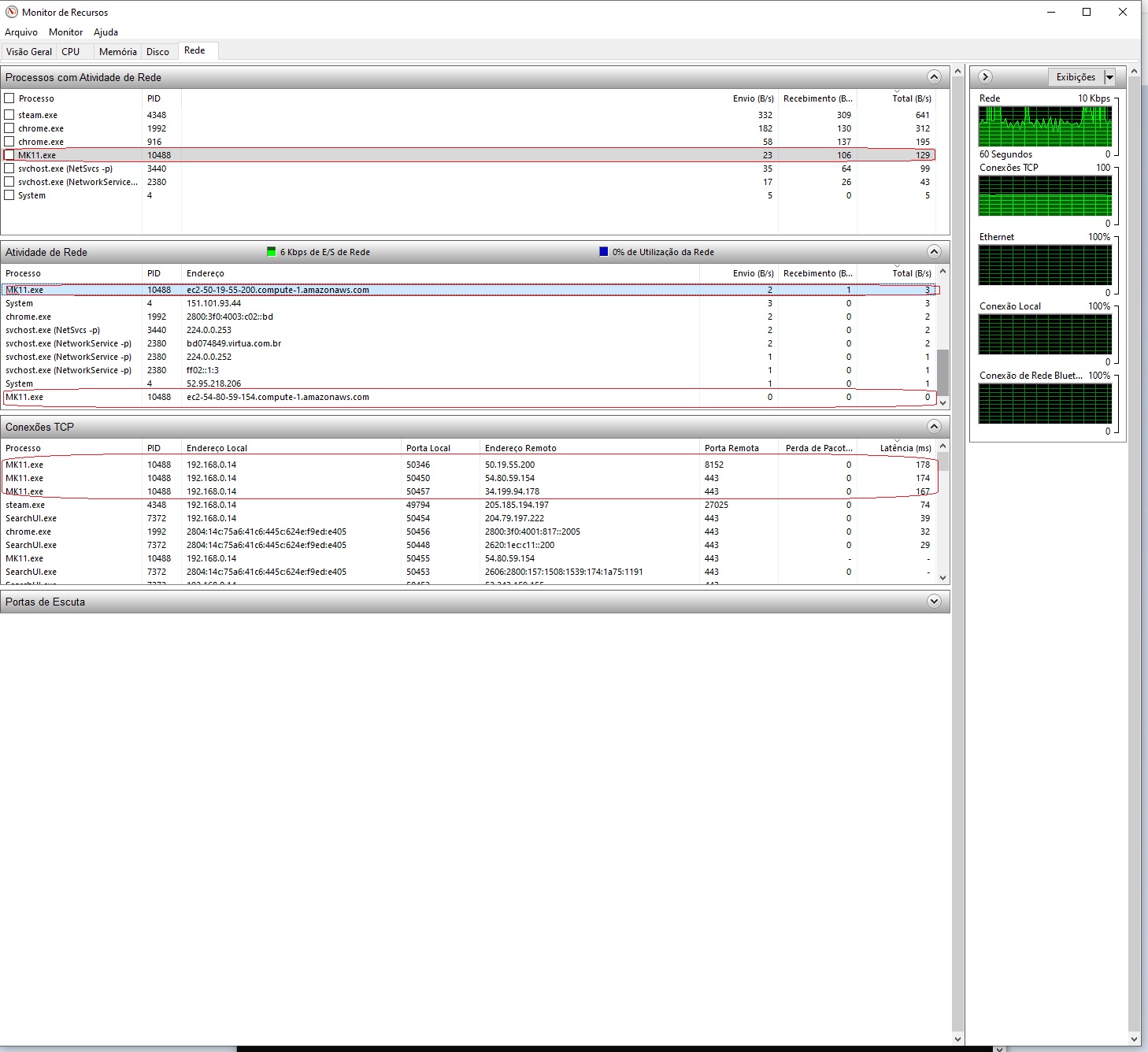Collapse the Conexões TCP section

934,427
